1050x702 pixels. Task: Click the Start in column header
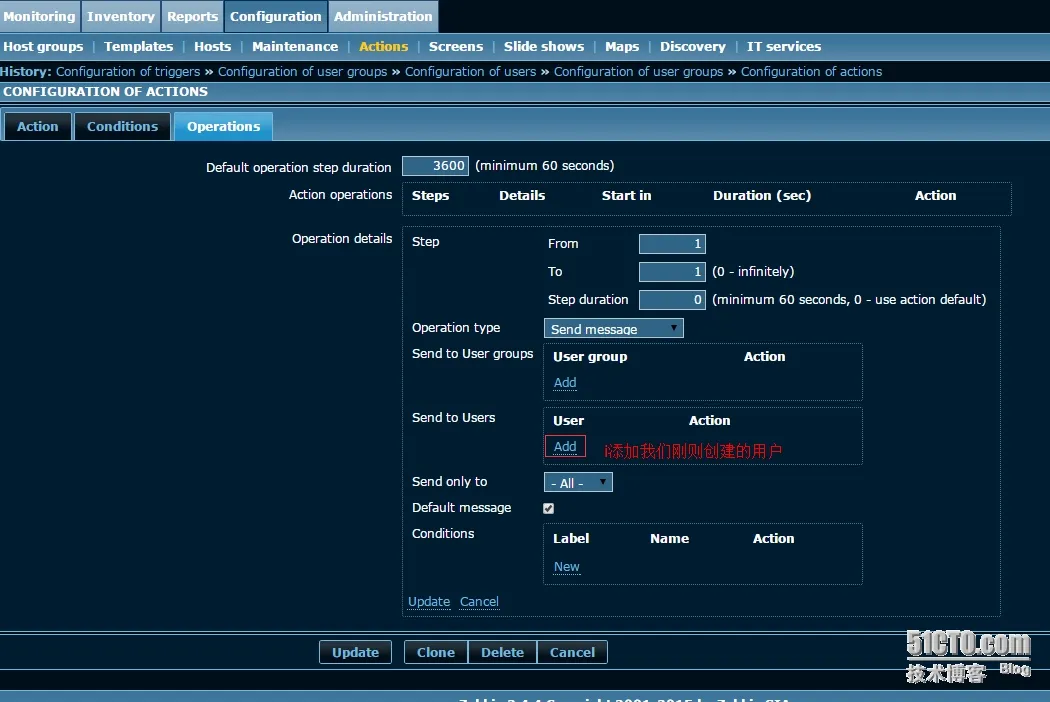[x=626, y=196]
